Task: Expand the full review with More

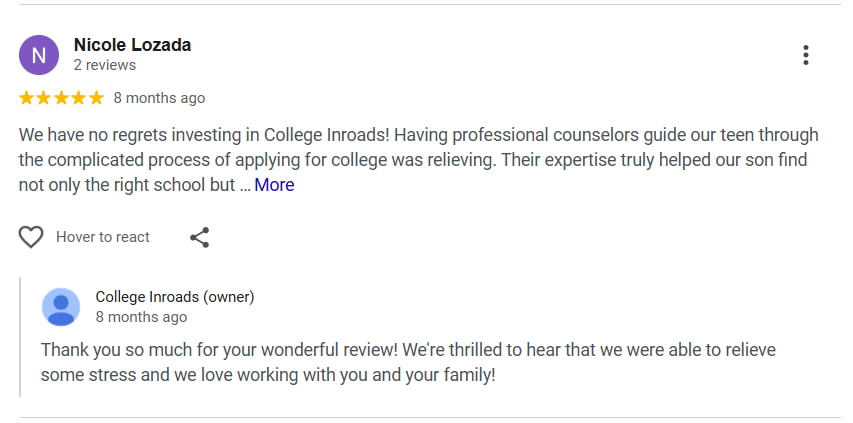Action: coord(274,185)
